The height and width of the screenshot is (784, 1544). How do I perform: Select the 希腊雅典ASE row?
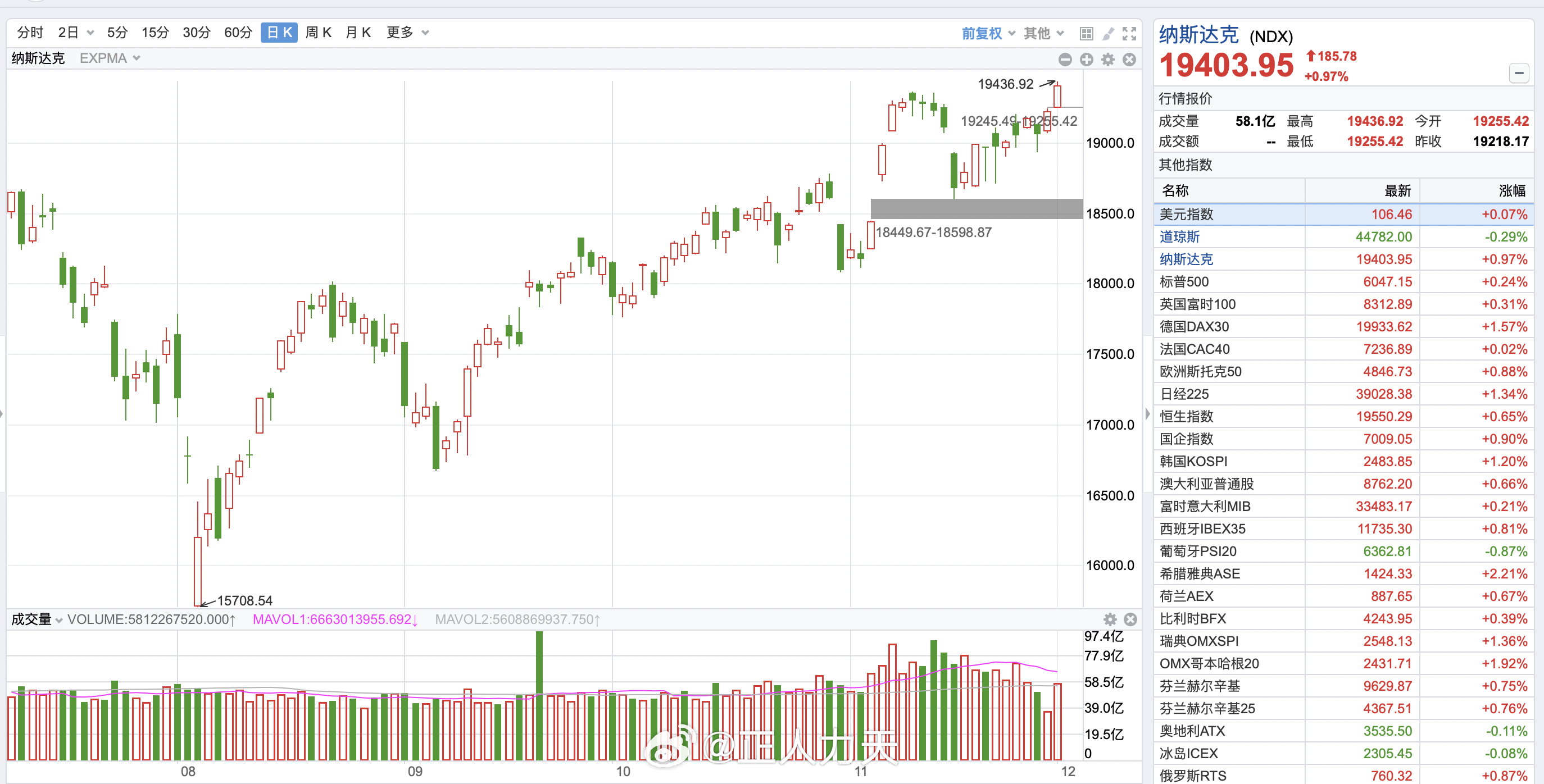coord(1343,574)
